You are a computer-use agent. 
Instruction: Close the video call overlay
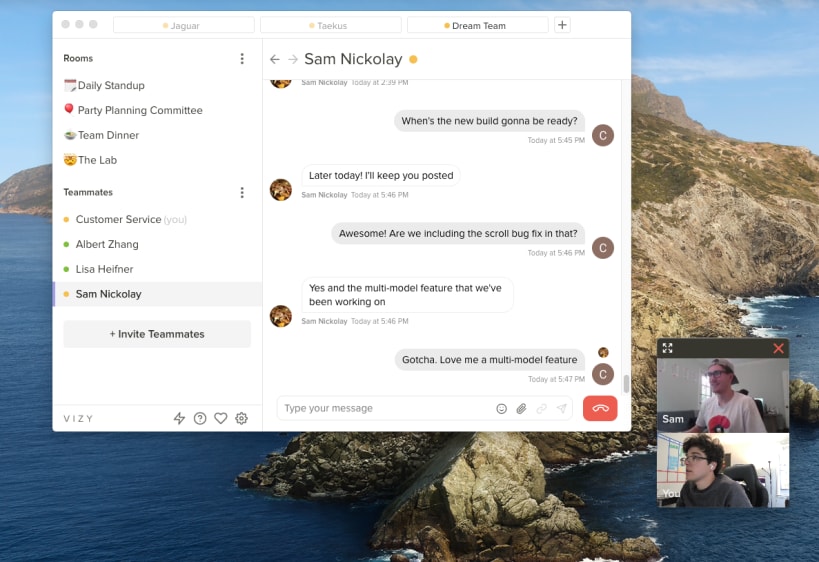[x=778, y=348]
